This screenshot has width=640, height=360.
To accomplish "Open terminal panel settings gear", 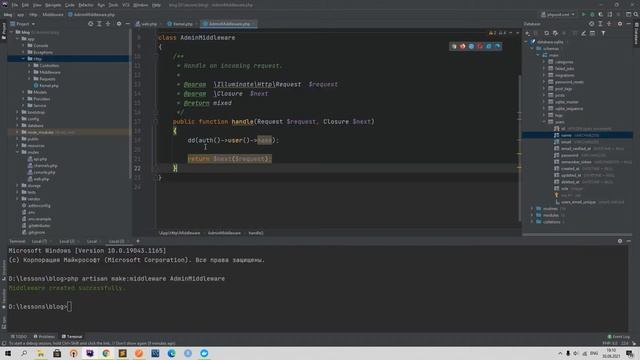I will [x=620, y=241].
